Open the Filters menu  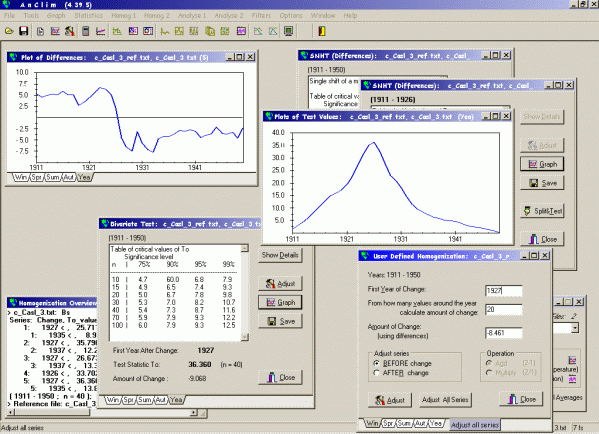[261, 16]
